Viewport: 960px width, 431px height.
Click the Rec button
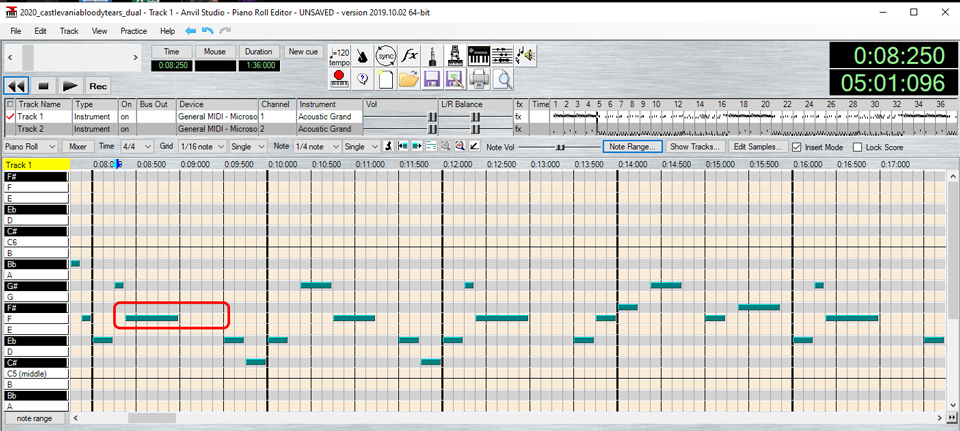pos(98,86)
